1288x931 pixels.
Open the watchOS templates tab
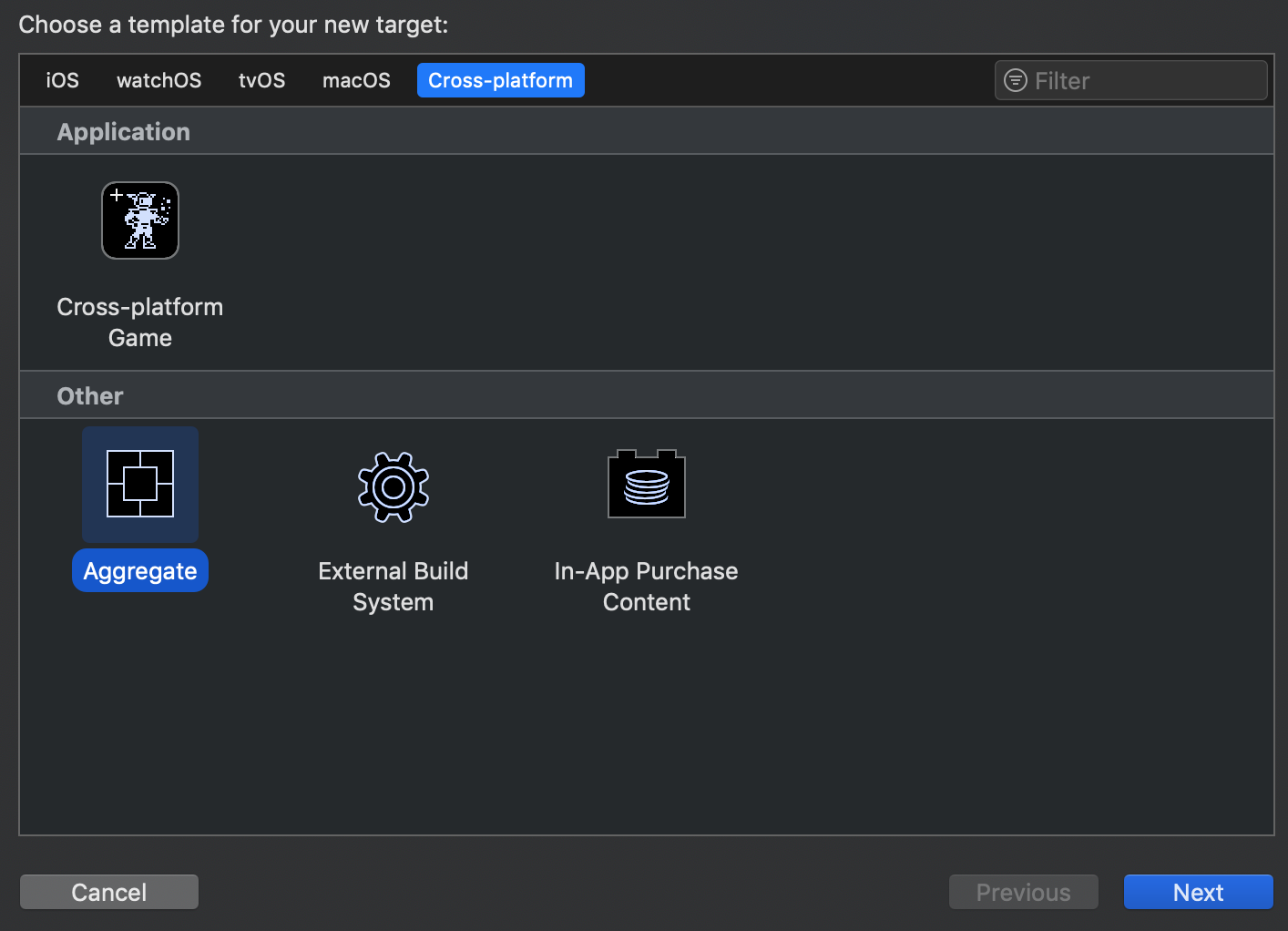159,80
